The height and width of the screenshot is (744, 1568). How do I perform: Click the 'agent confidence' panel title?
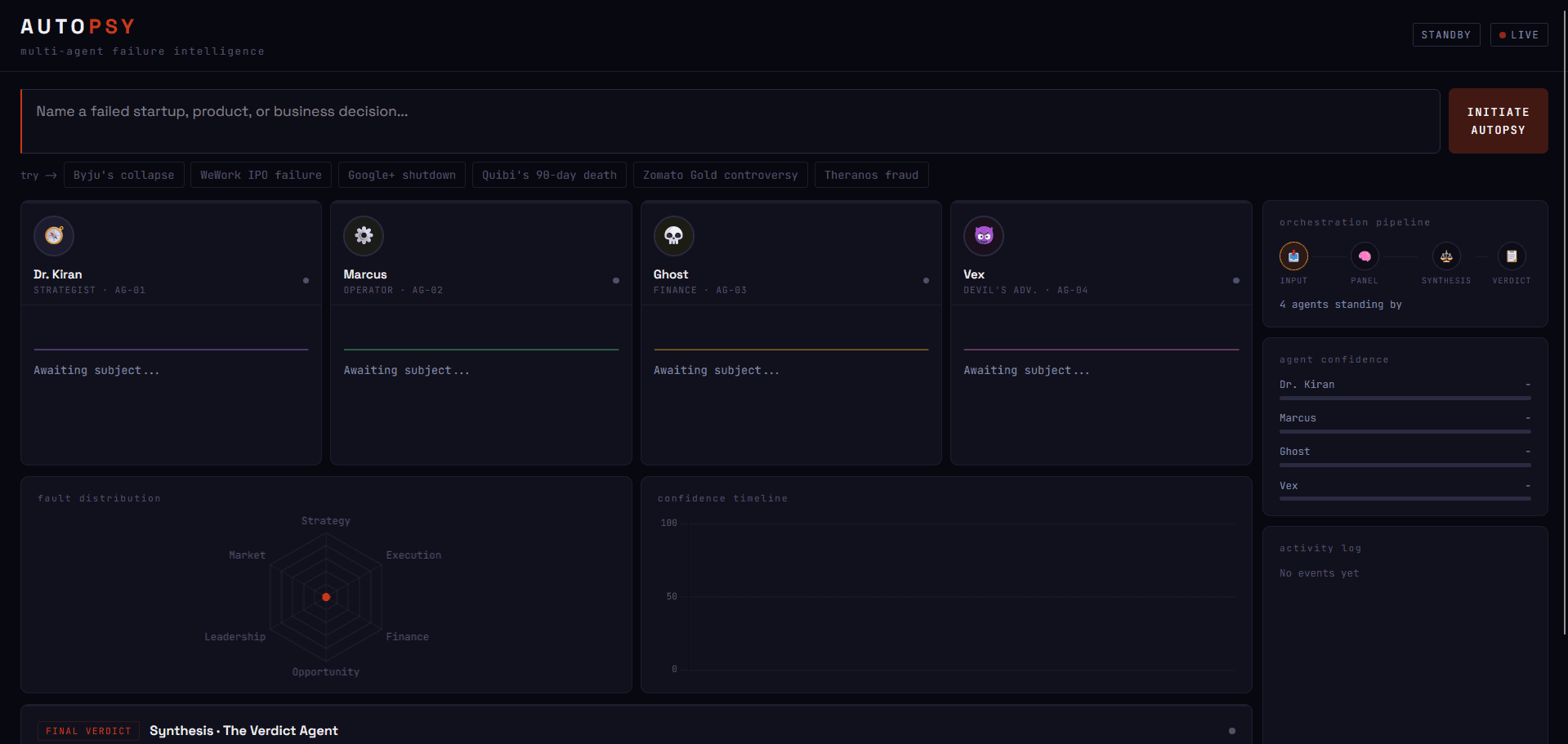pyautogui.click(x=1334, y=359)
